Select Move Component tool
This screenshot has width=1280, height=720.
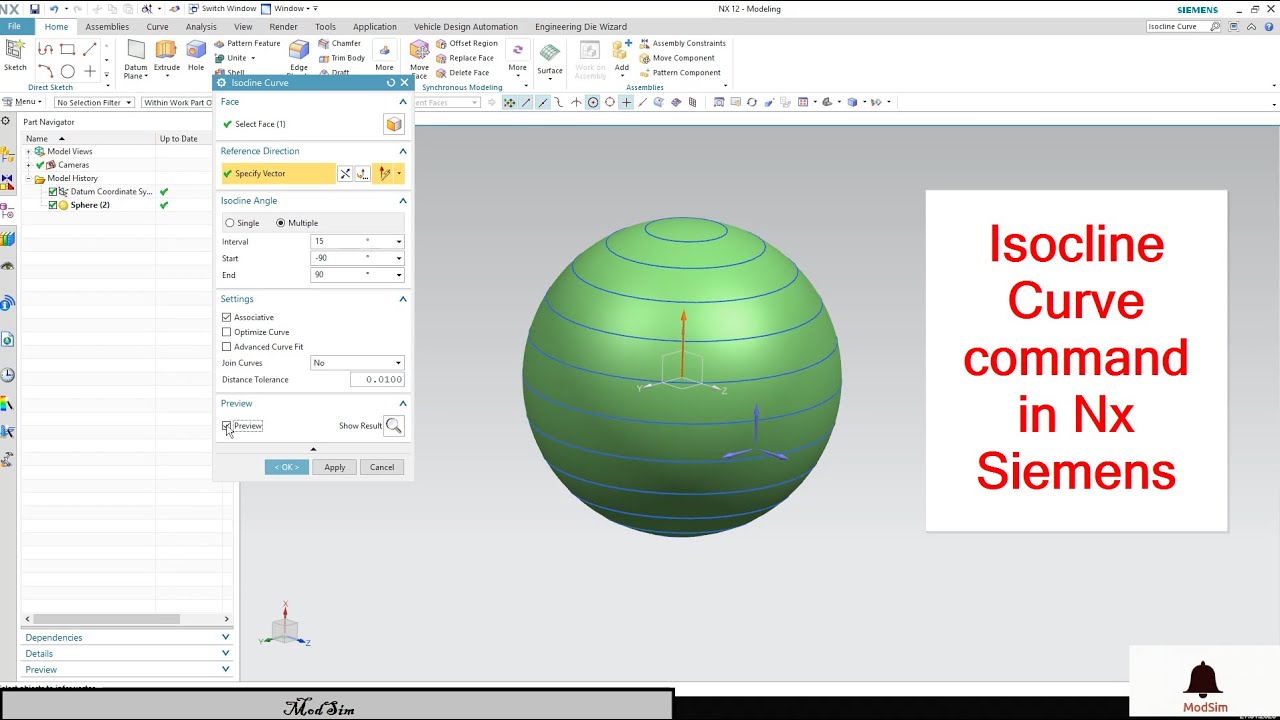coord(677,58)
